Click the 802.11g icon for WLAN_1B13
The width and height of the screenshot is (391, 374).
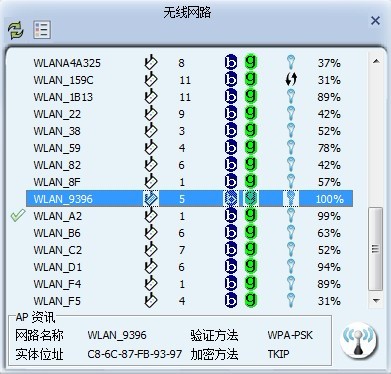click(x=250, y=96)
